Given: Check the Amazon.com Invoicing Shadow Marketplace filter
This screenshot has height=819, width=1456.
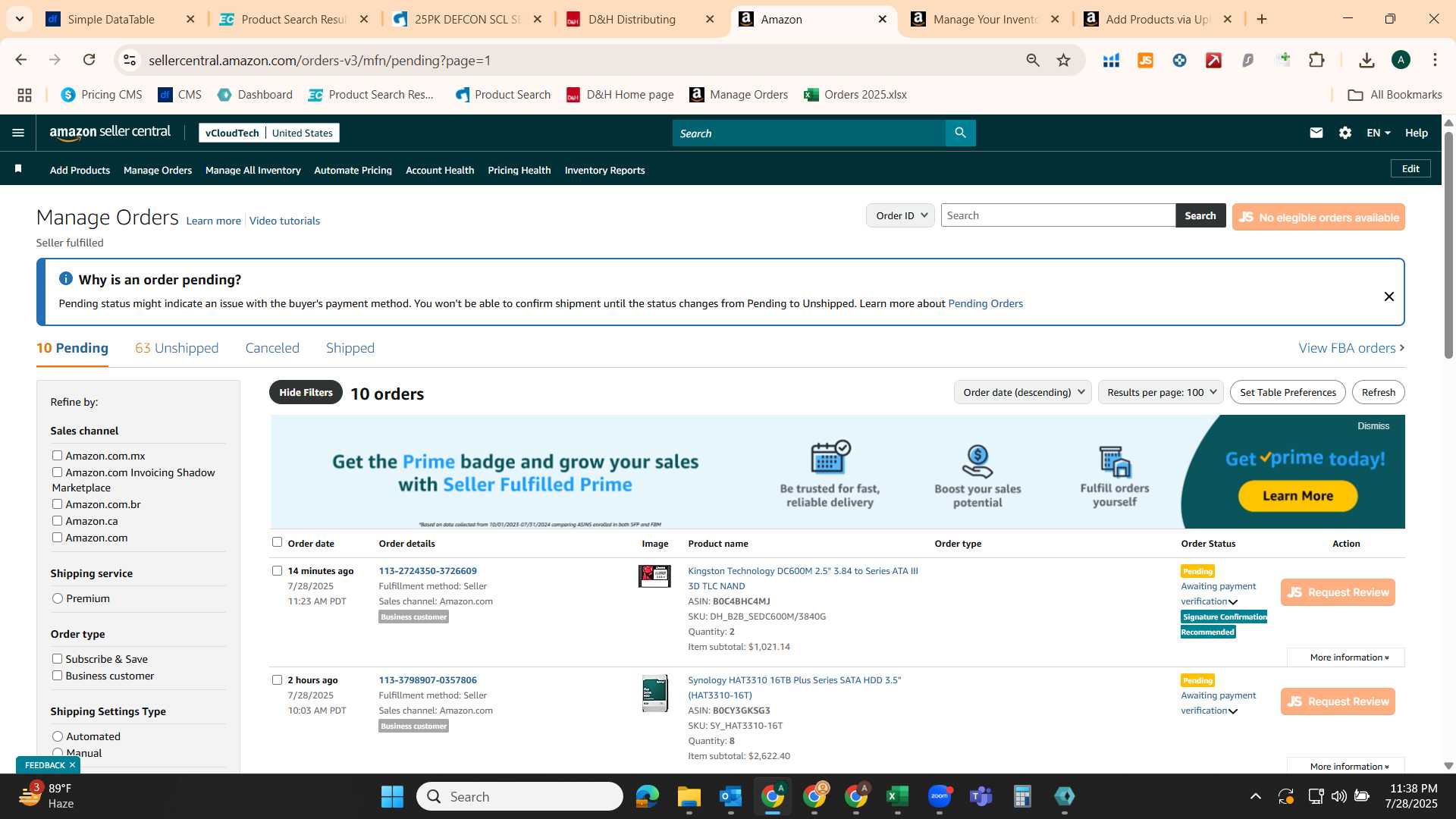Looking at the screenshot, I should pyautogui.click(x=57, y=472).
